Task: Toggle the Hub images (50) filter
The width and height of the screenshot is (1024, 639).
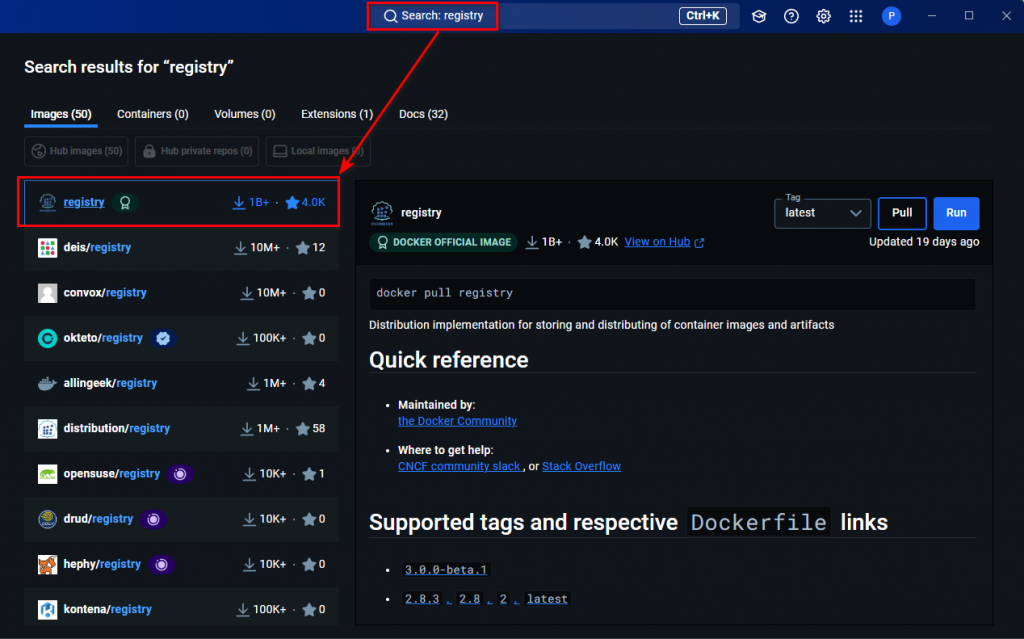Action: click(76, 151)
